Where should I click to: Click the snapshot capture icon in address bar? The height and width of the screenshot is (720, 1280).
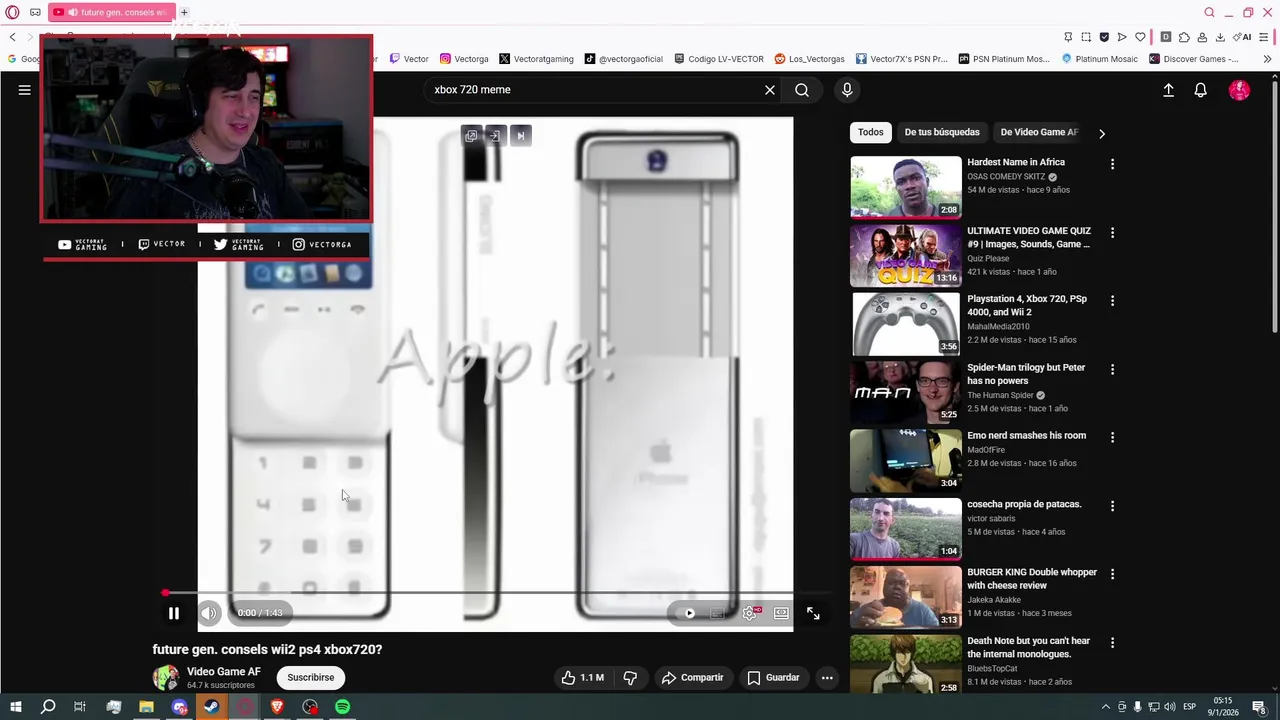1086,37
